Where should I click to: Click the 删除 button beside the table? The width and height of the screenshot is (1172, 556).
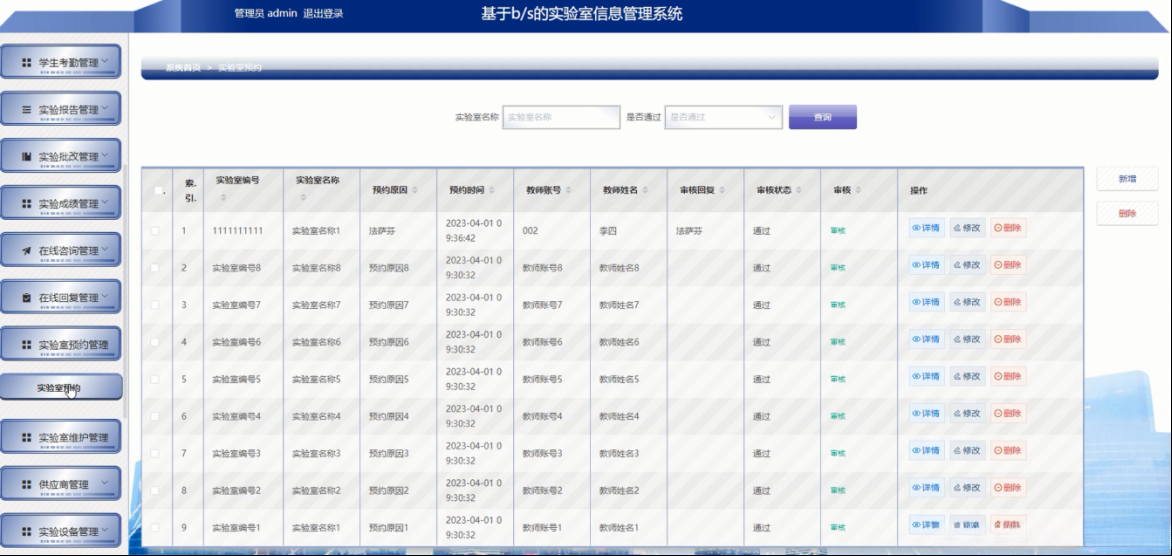coord(1127,214)
